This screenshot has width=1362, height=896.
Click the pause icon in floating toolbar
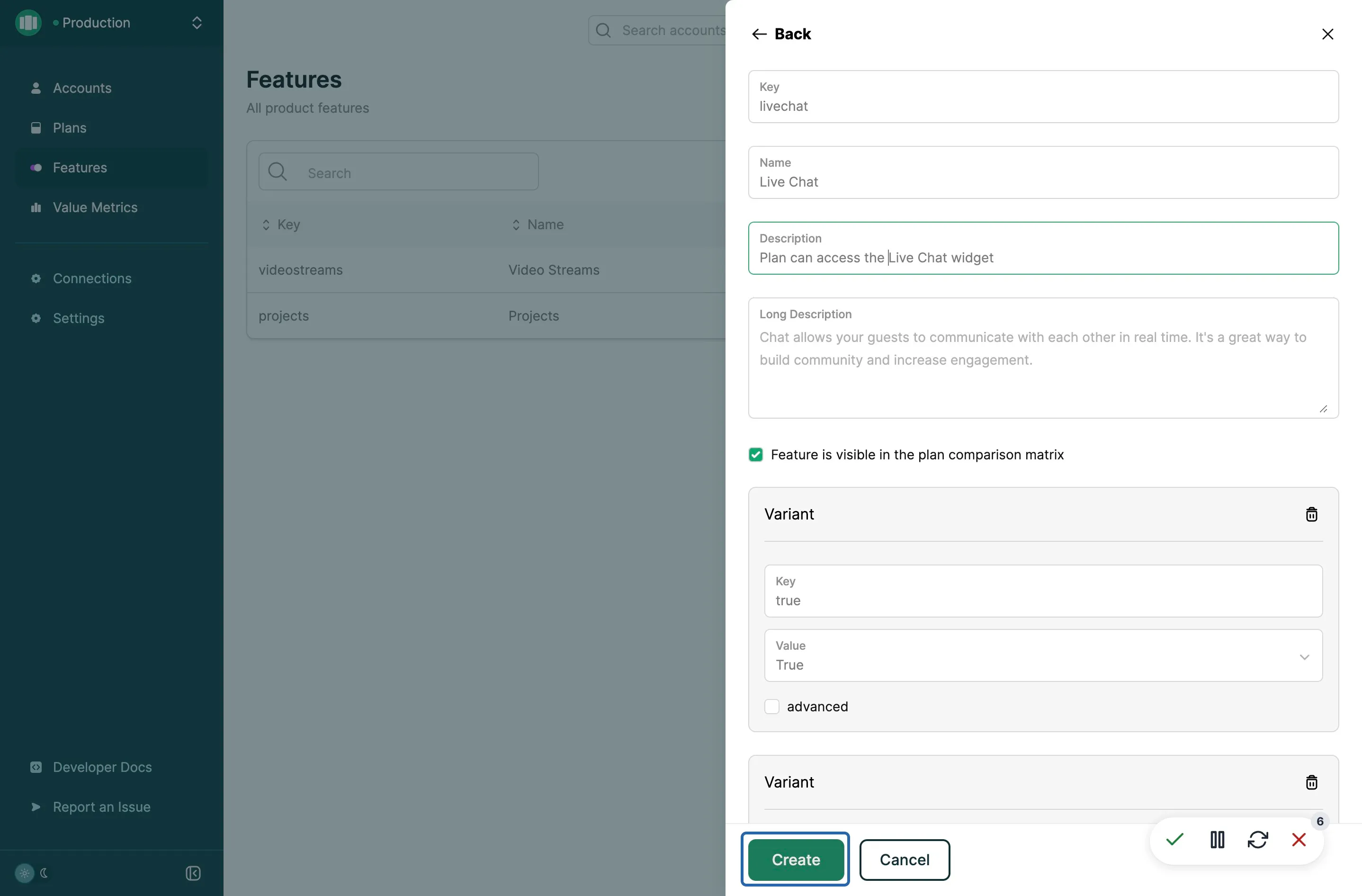coord(1217,839)
